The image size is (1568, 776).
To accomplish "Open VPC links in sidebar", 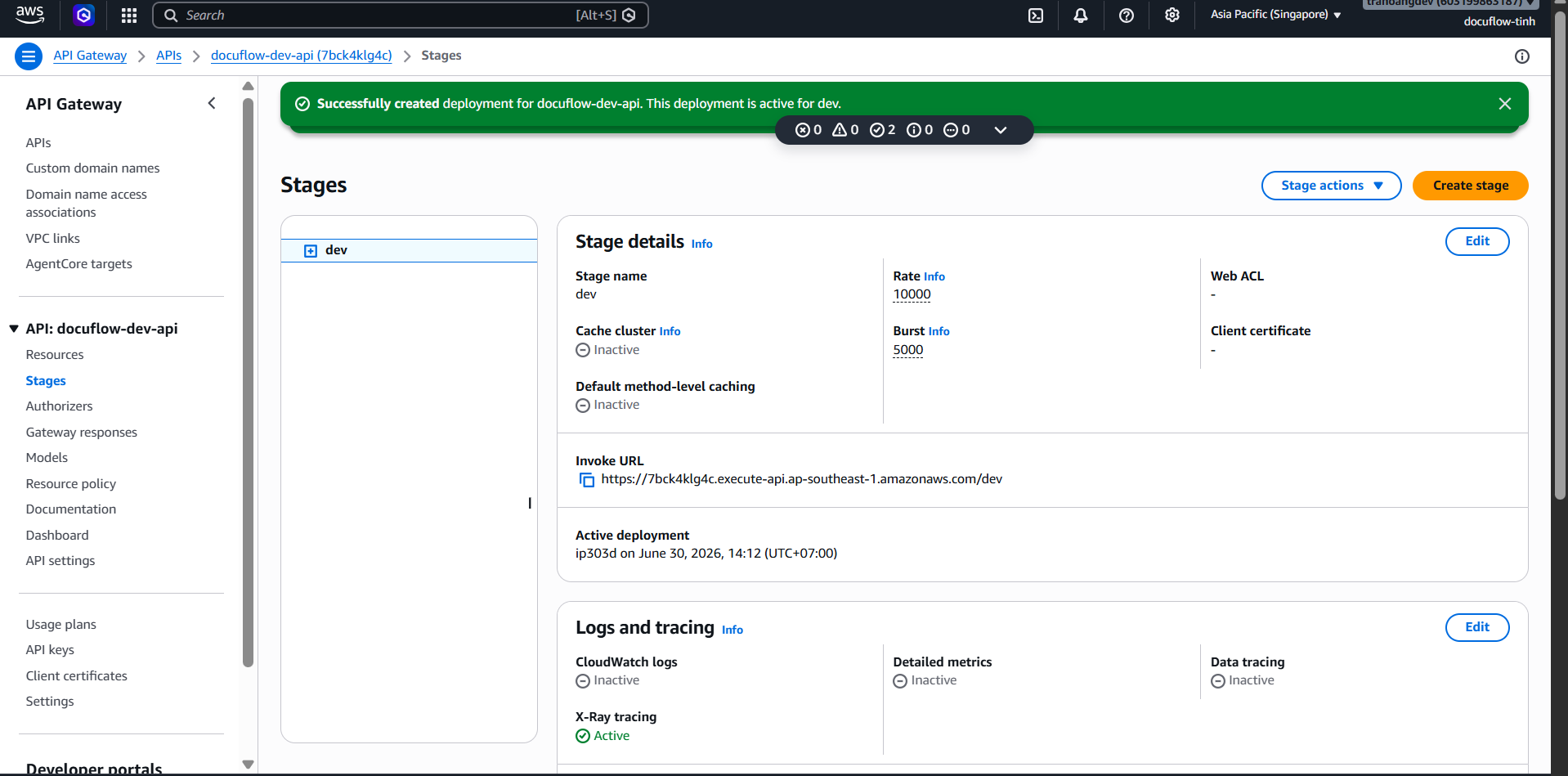I will click(52, 239).
